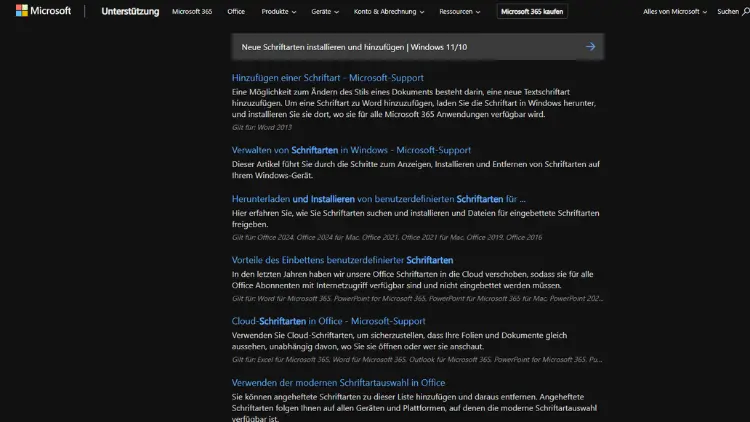Viewport: 750px width, 422px height.
Task: Open Verwalten von Schriftarten in Windows result
Action: pos(351,150)
